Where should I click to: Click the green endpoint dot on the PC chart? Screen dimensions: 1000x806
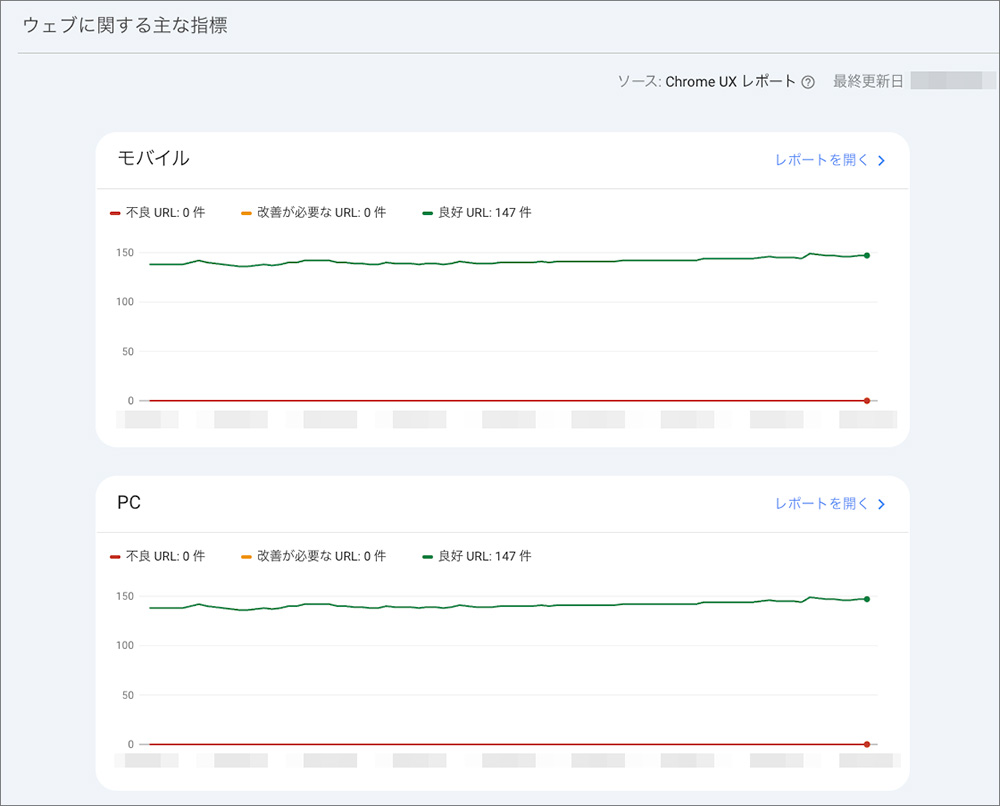pos(866,600)
